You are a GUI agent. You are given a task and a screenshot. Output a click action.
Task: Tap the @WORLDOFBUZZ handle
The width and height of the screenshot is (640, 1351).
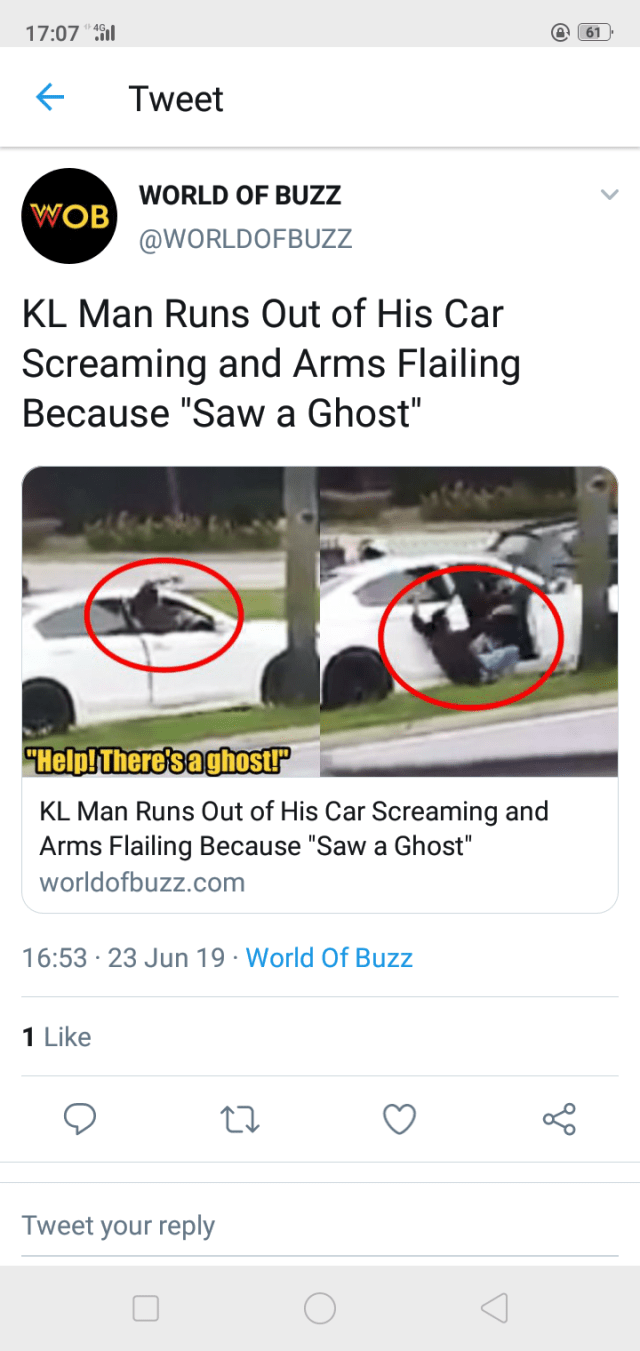(245, 240)
